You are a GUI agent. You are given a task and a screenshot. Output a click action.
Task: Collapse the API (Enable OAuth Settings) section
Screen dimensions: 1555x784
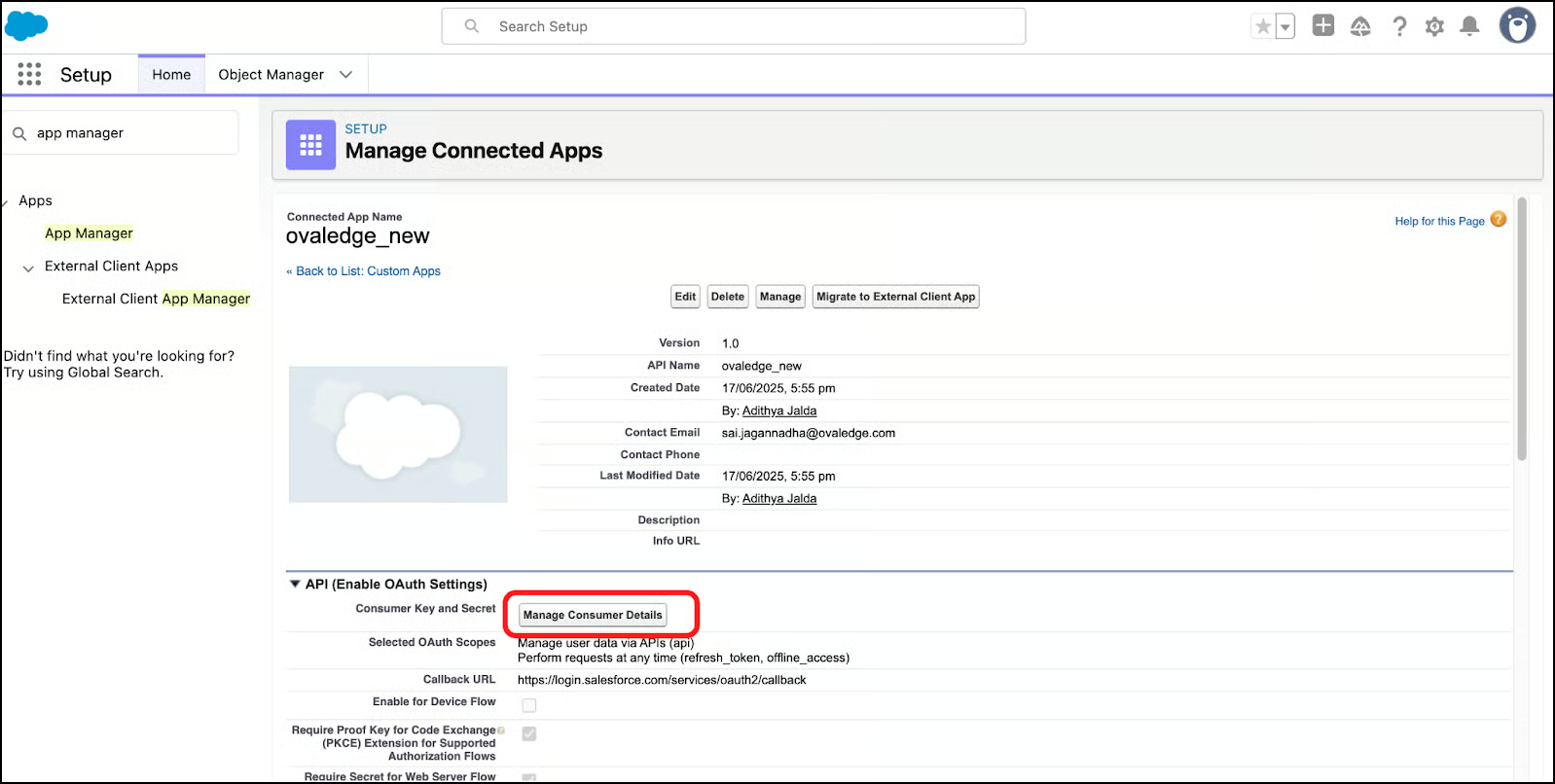coord(295,585)
